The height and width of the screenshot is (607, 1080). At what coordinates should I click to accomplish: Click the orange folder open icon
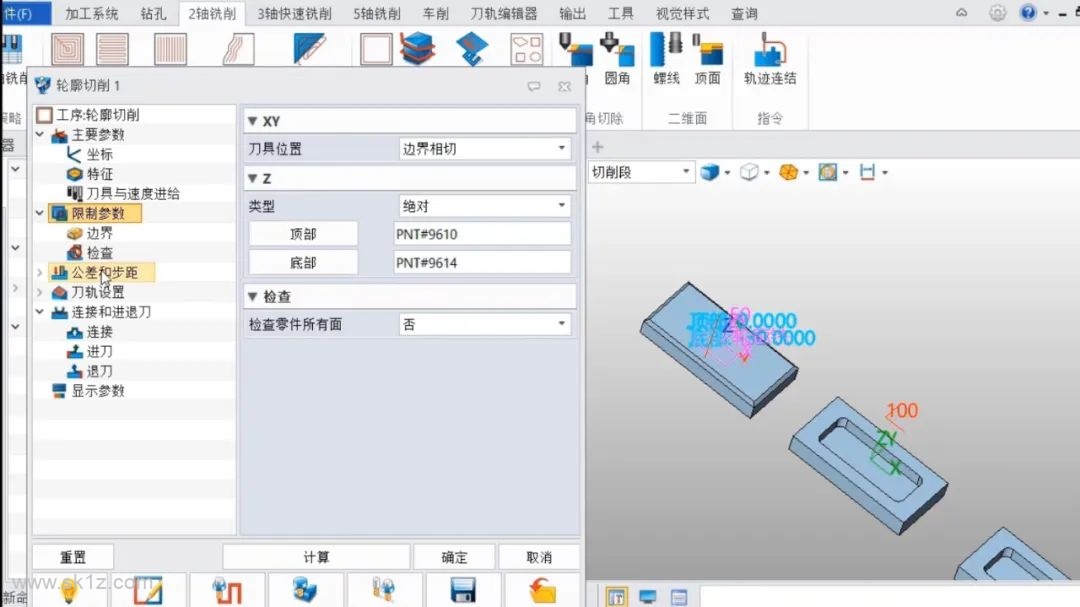(543, 591)
